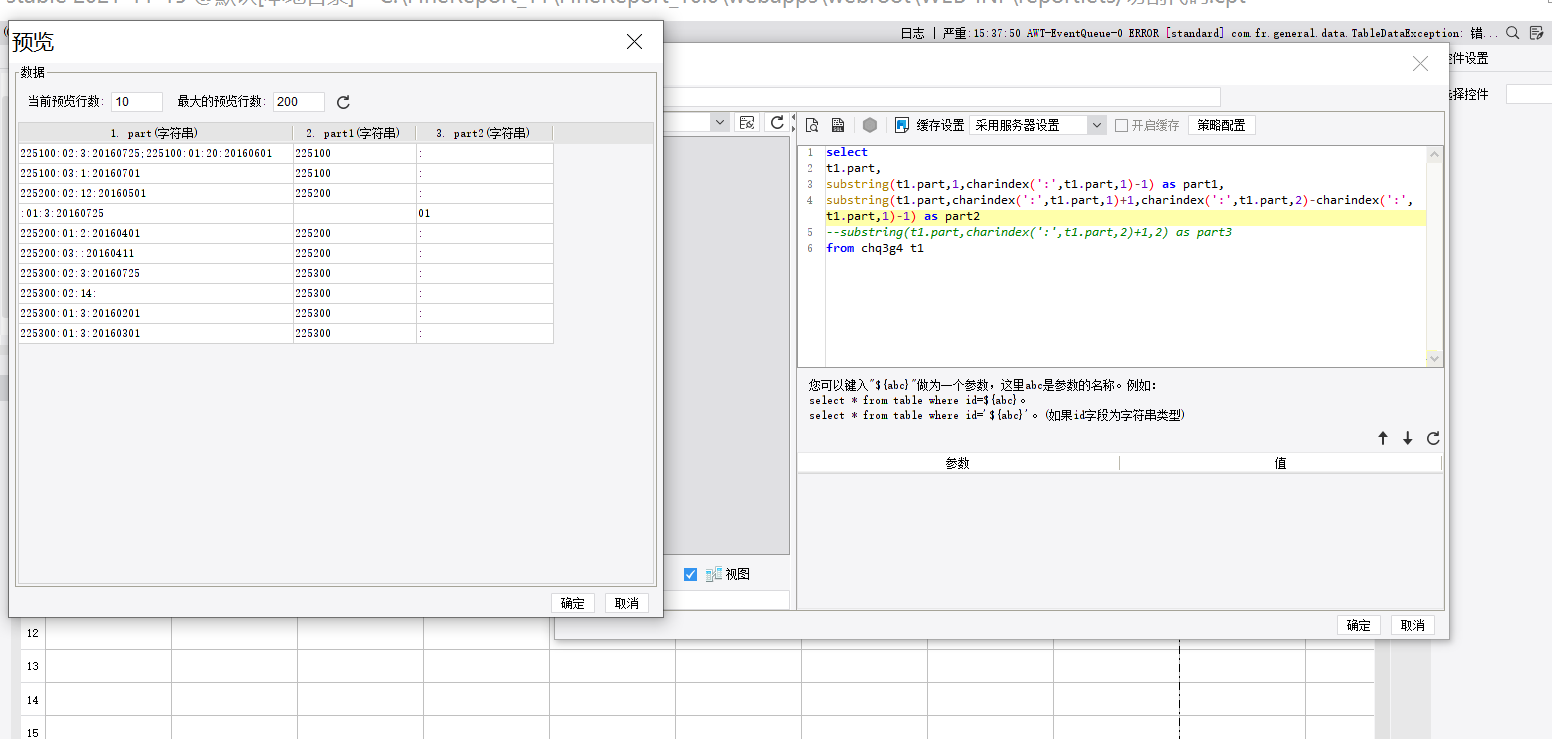Click the dataset name input field
Image resolution: width=1552 pixels, height=739 pixels.
[x=942, y=96]
